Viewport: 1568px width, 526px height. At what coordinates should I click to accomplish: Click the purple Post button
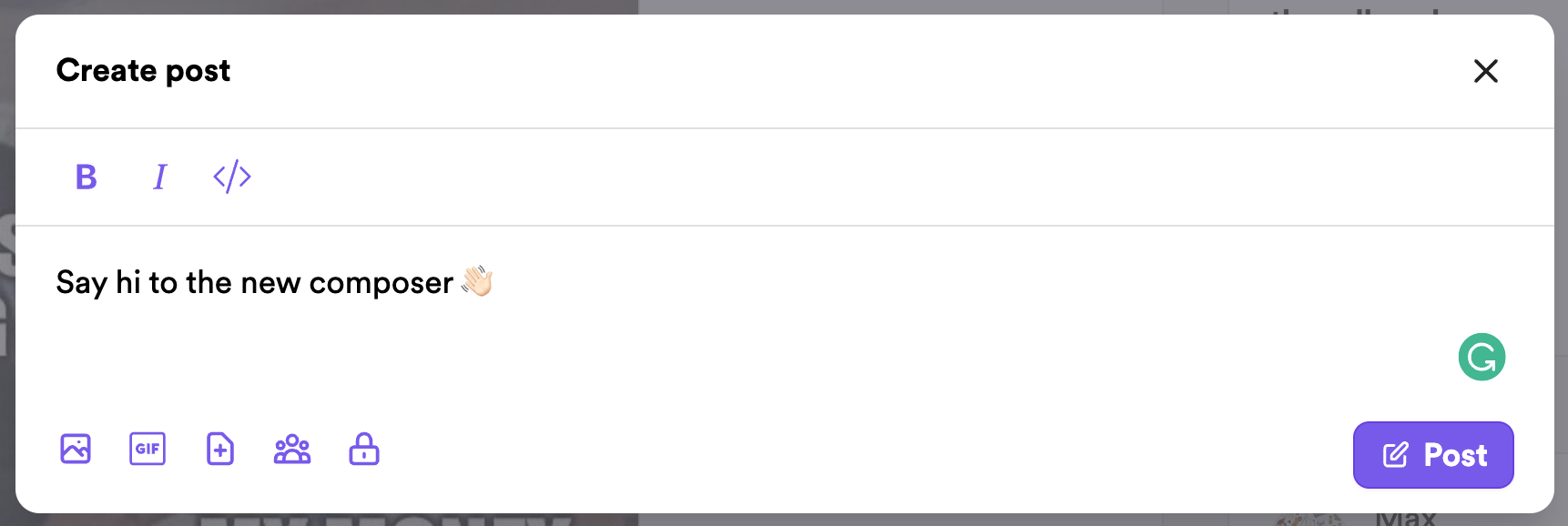coord(1433,455)
